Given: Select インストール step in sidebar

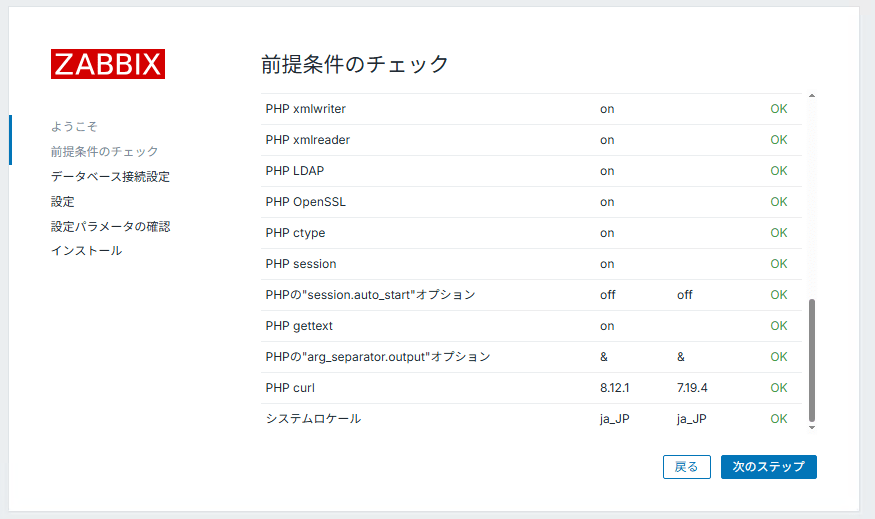Looking at the screenshot, I should [86, 251].
